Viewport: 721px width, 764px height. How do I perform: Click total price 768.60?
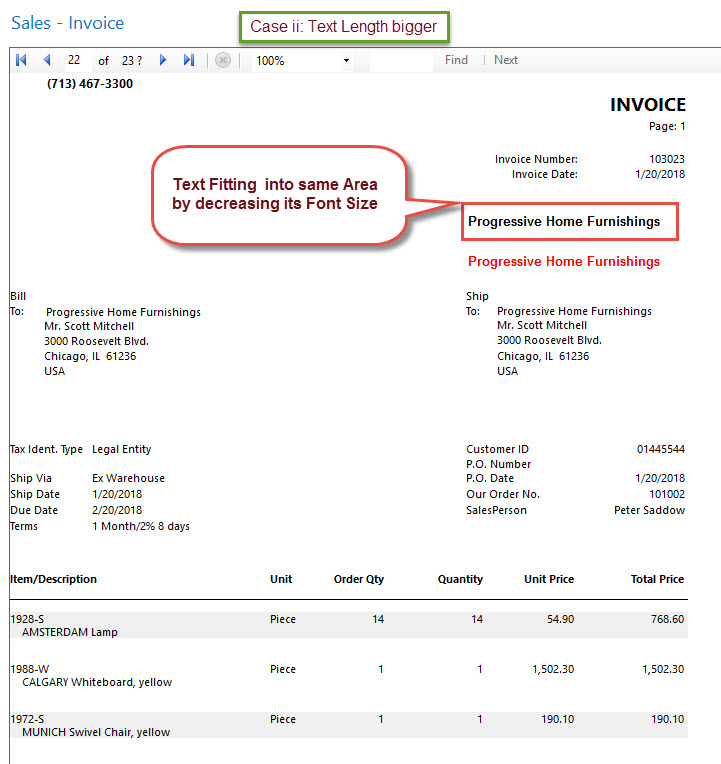point(667,619)
